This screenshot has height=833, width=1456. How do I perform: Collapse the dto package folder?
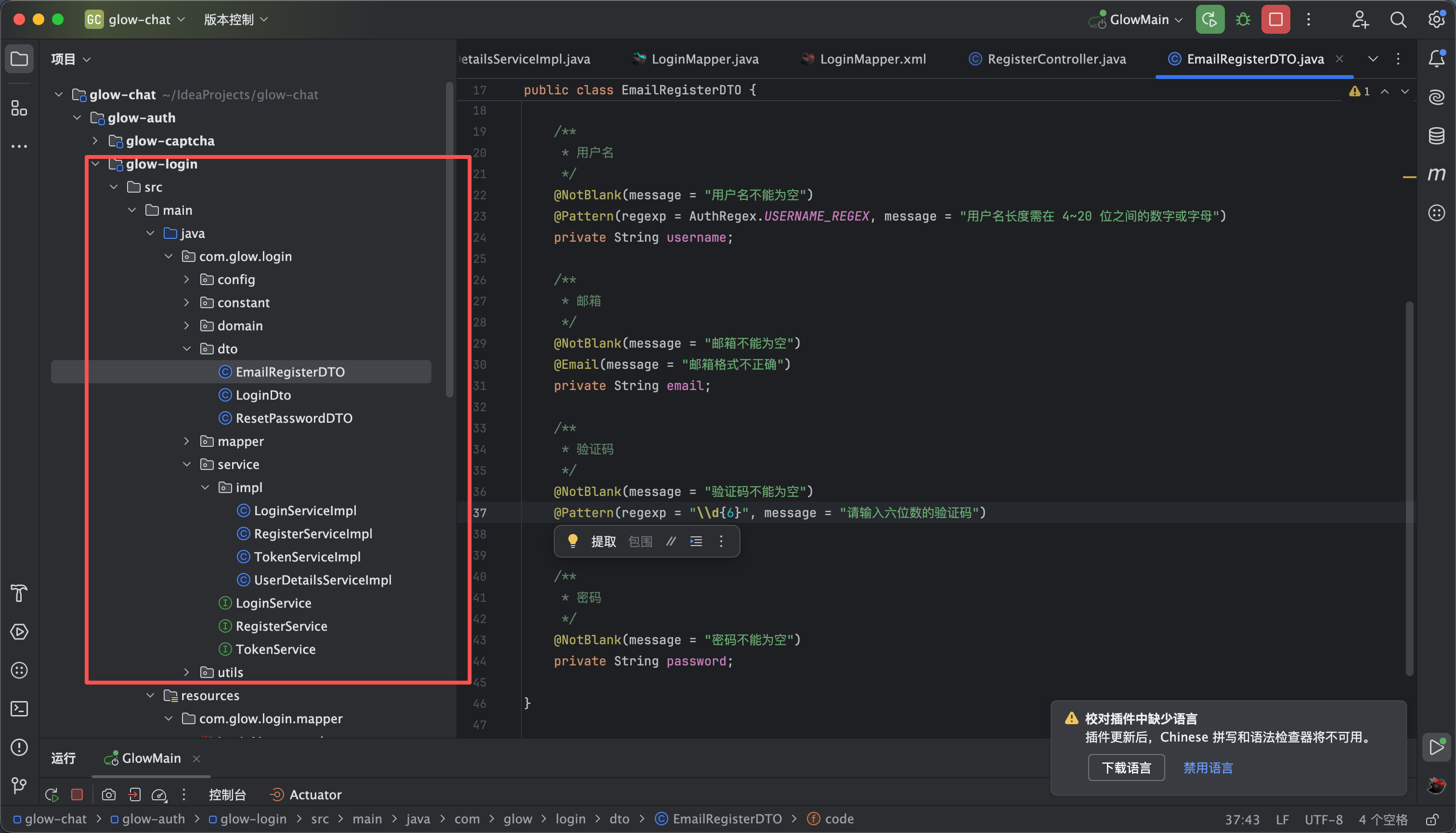tap(186, 349)
